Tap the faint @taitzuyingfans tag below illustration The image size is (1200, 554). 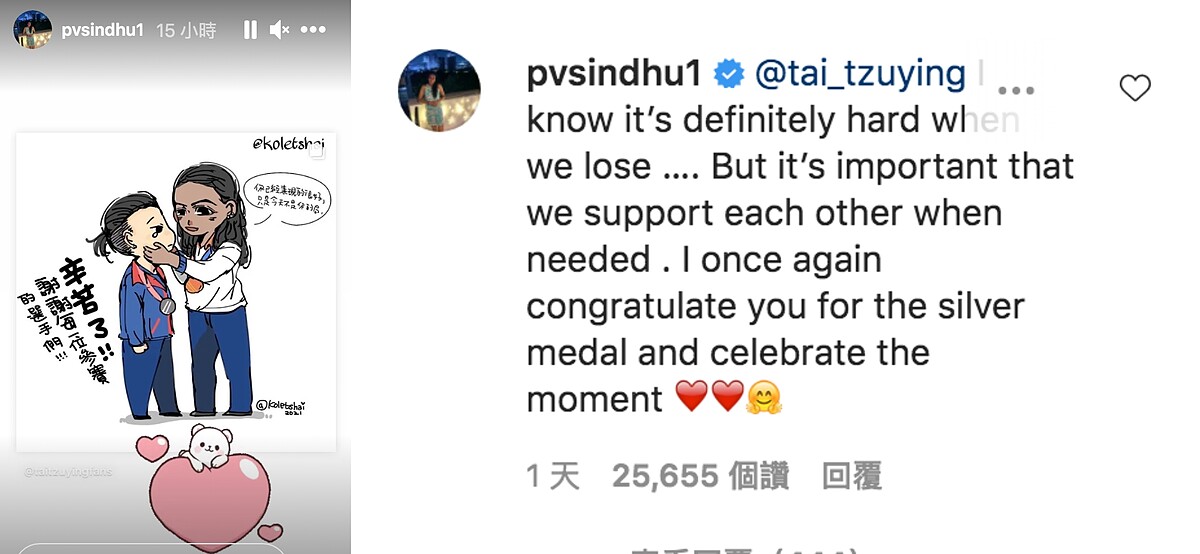68,470
